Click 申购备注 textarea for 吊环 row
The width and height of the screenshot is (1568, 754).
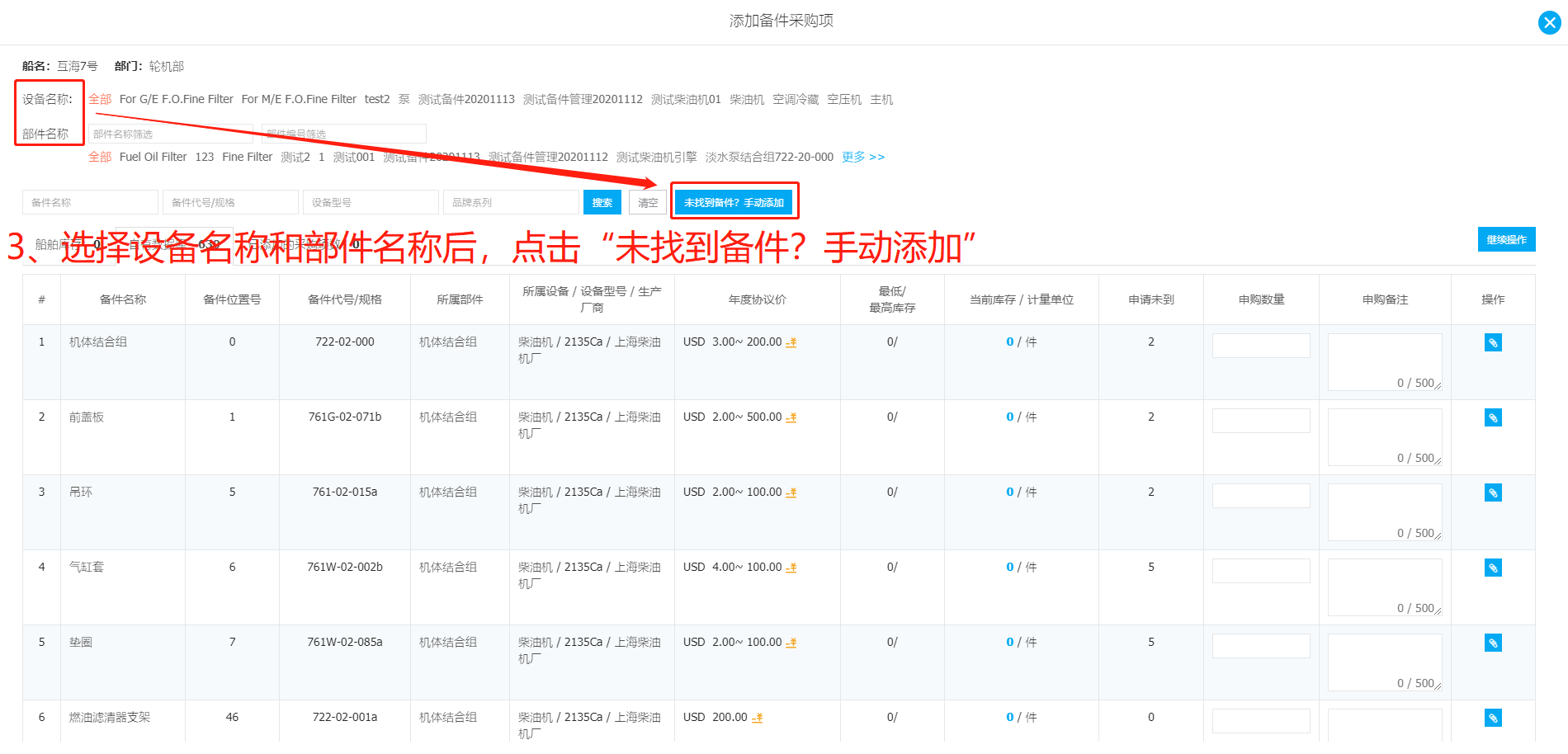(1385, 512)
